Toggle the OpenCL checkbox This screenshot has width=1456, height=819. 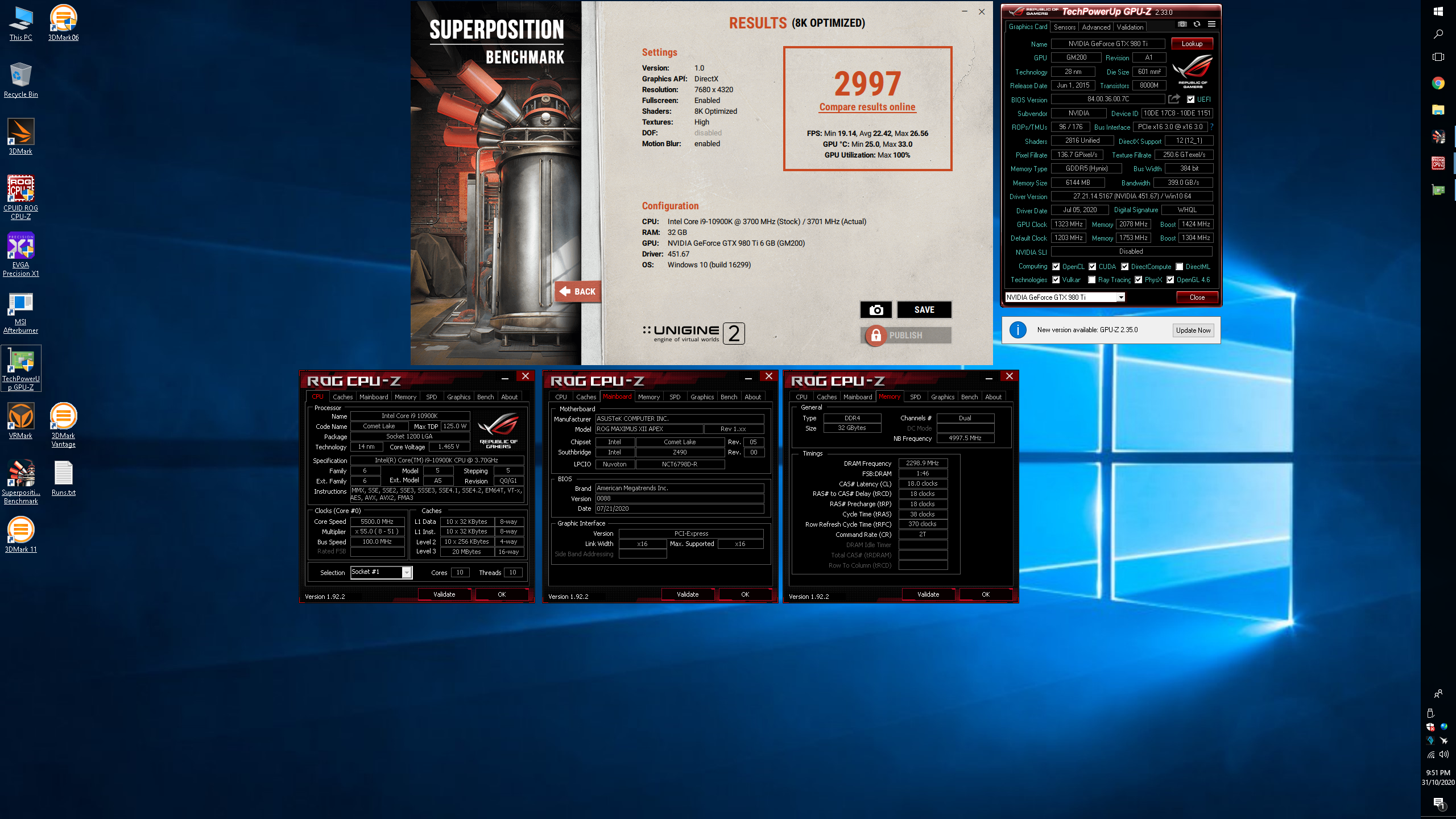point(1056,267)
